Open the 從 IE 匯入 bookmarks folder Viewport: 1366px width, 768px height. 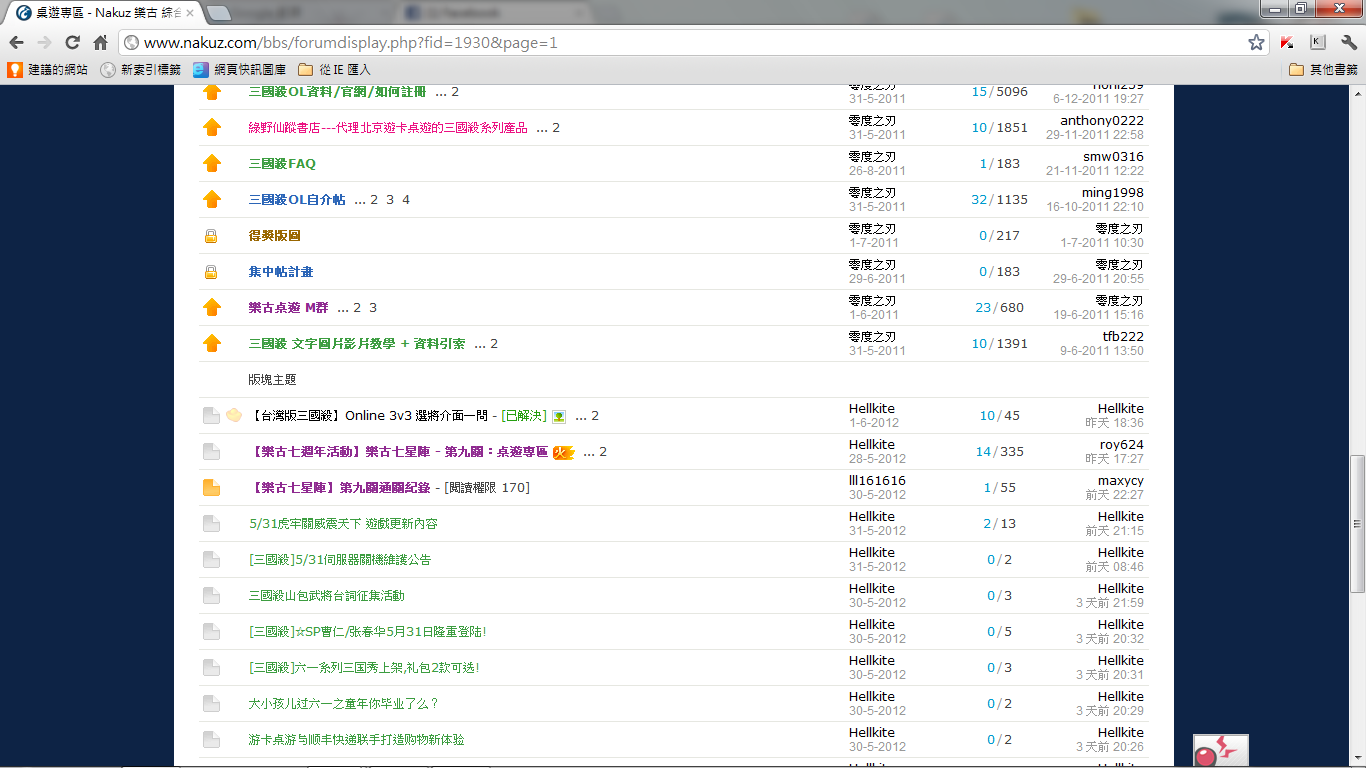click(335, 70)
